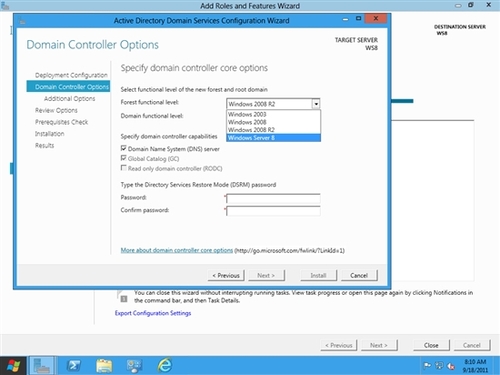Click the Cancel button in the AD wizard
500x375 pixels.
(359, 275)
